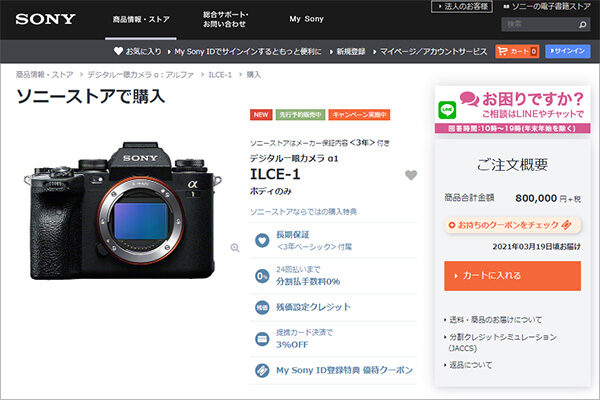Click the credit card 3%OFF icon
Viewport: 600px width, 400px height.
[x=262, y=339]
